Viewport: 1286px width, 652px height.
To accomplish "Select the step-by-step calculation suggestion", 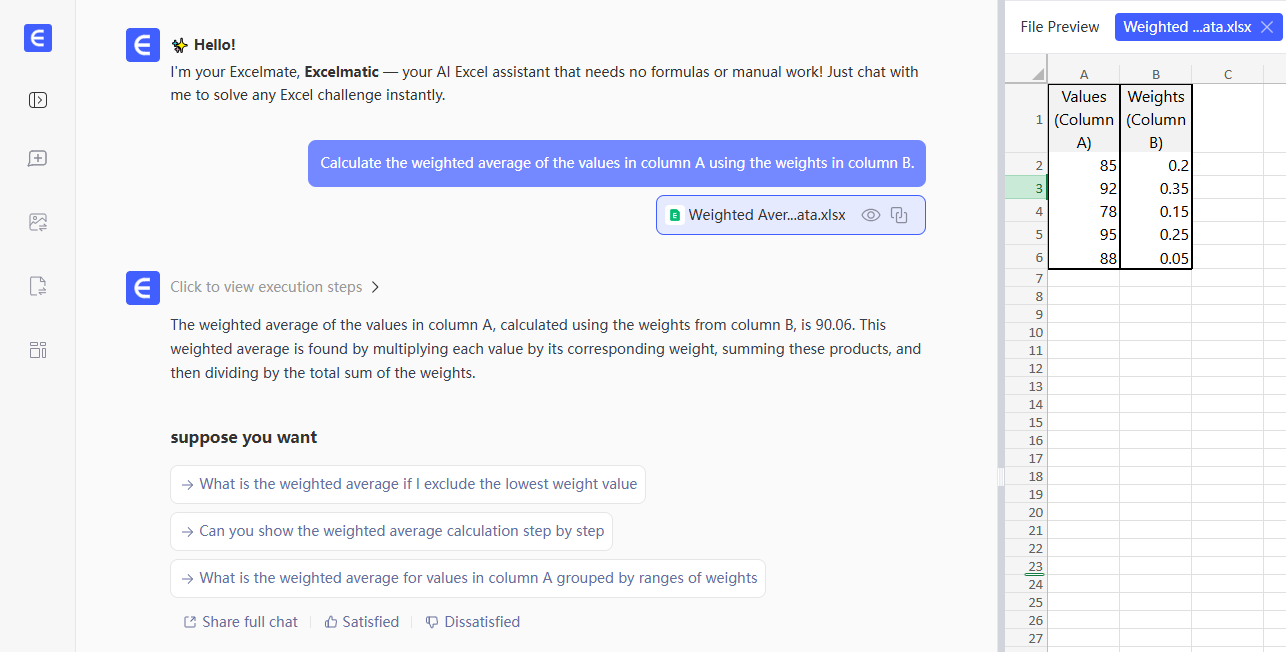I will click(391, 531).
